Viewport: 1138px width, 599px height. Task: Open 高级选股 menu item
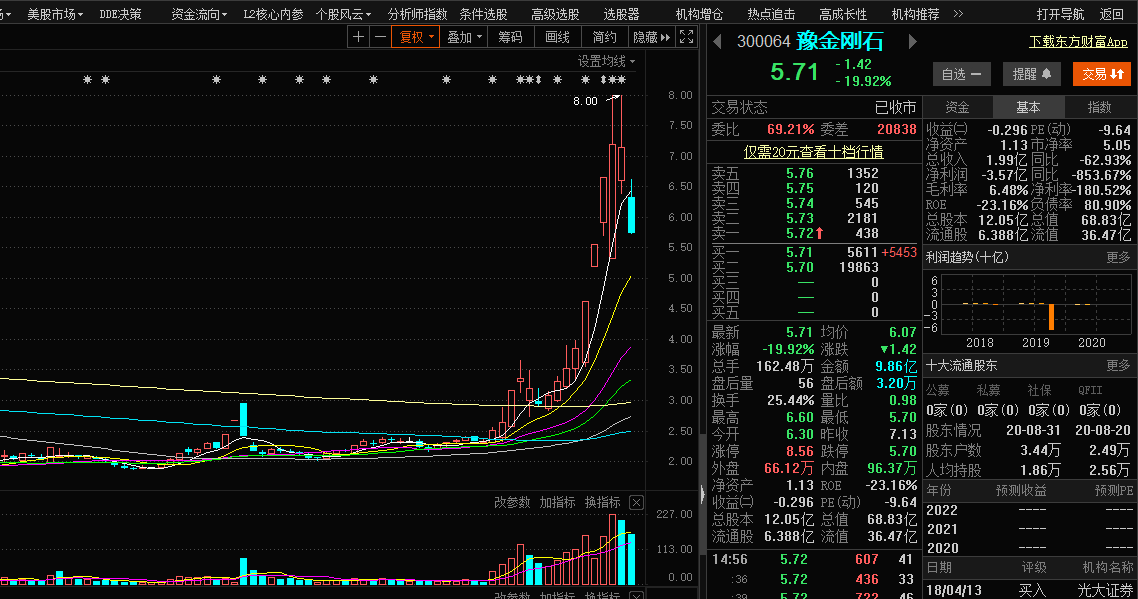coord(555,14)
